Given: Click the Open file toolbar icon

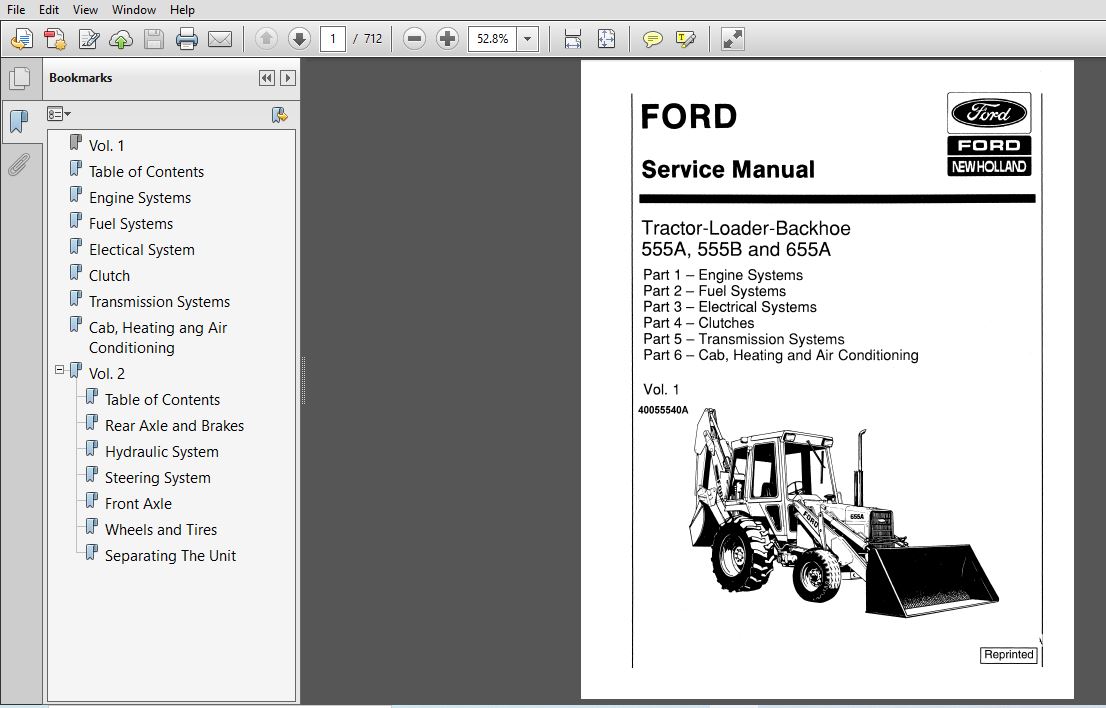Looking at the screenshot, I should [22, 39].
